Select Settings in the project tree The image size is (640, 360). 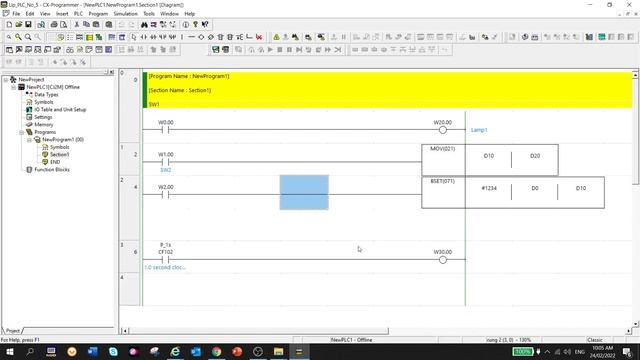point(43,117)
